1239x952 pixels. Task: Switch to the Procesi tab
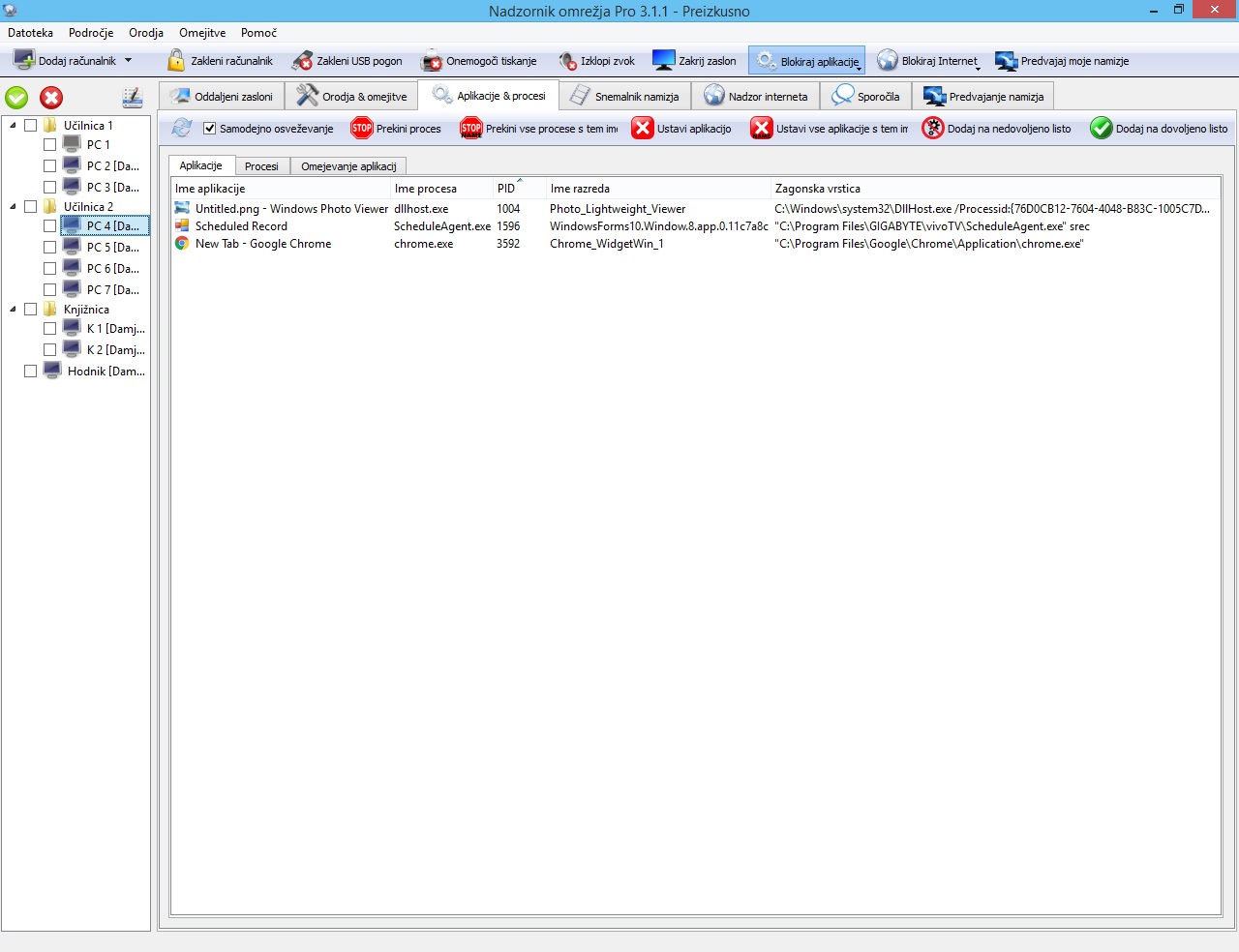click(261, 166)
